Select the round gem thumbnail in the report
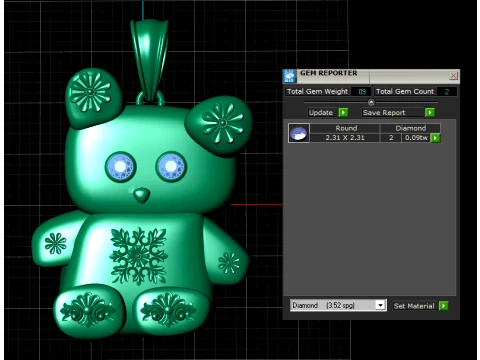 (x=299, y=133)
